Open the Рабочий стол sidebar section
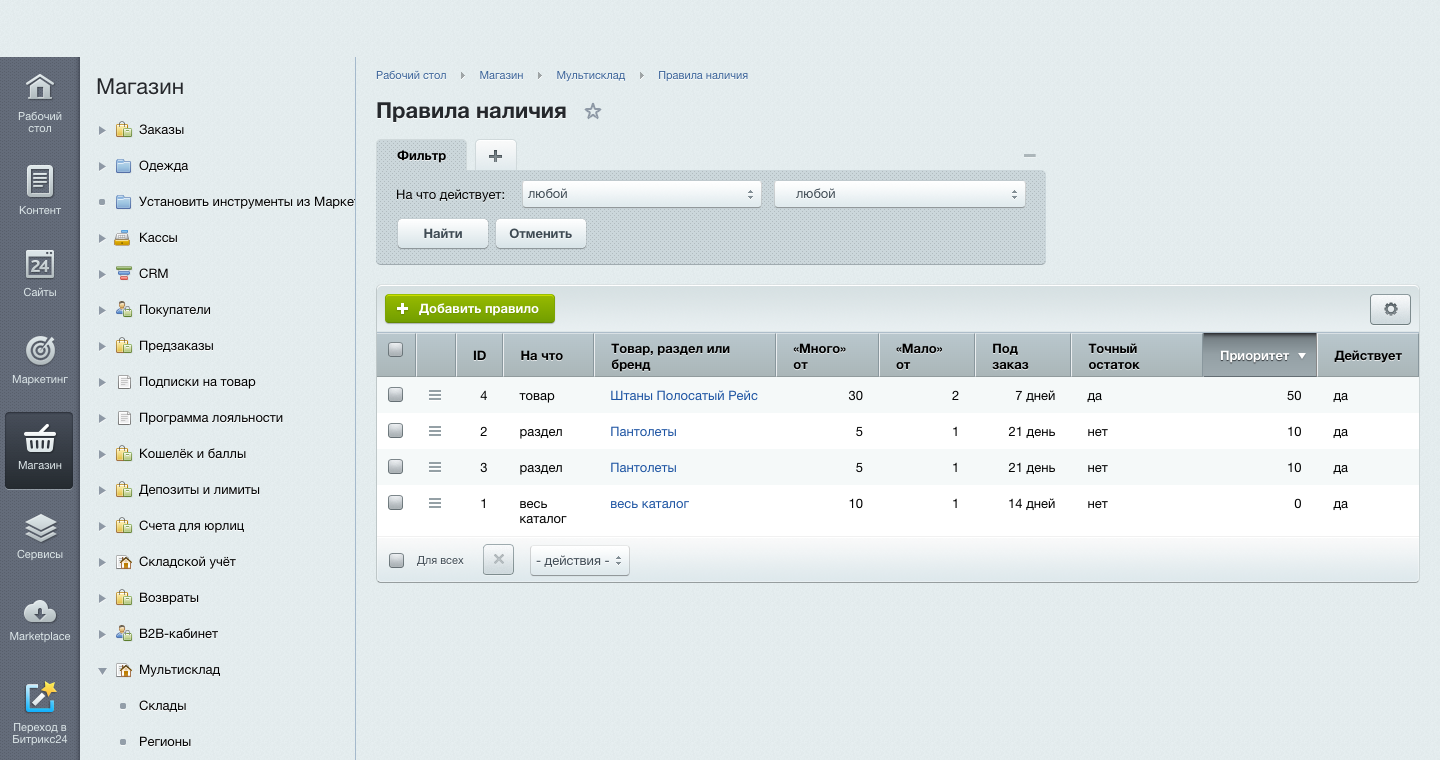The image size is (1440, 760). coord(39,103)
